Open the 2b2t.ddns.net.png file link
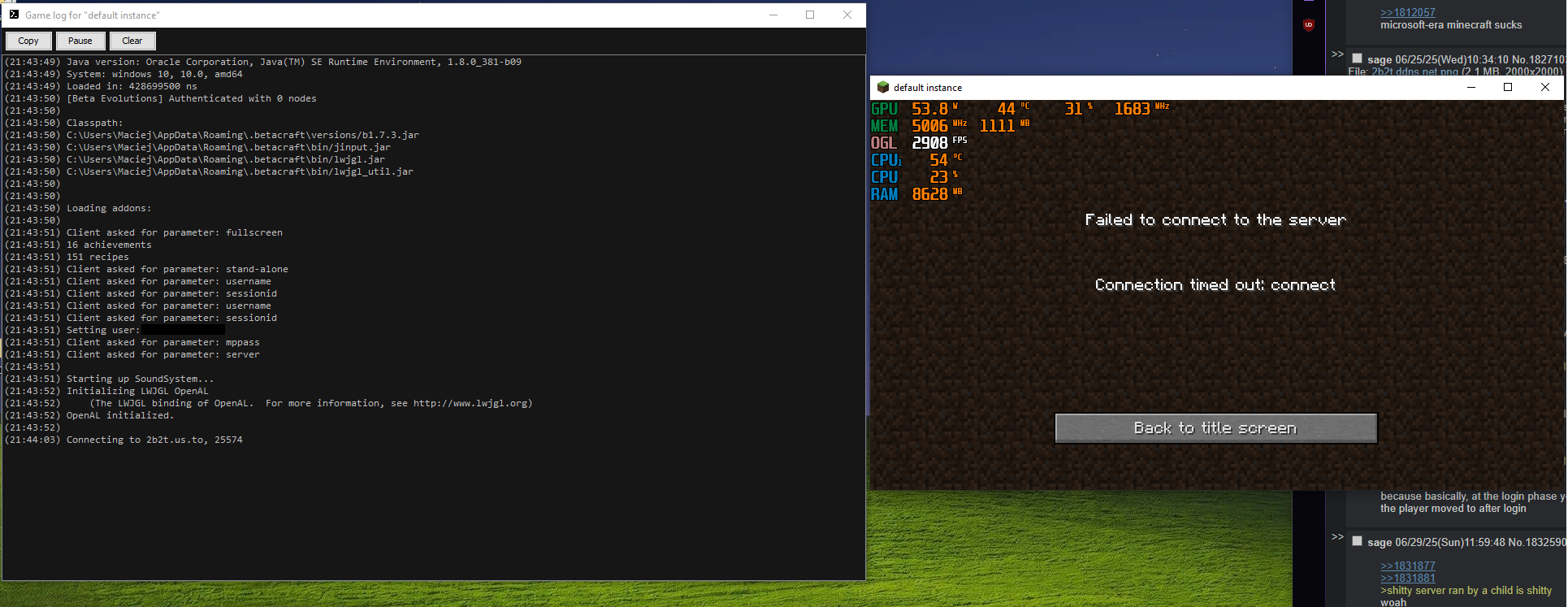Screen dimensions: 1568x607 [x=1414, y=72]
